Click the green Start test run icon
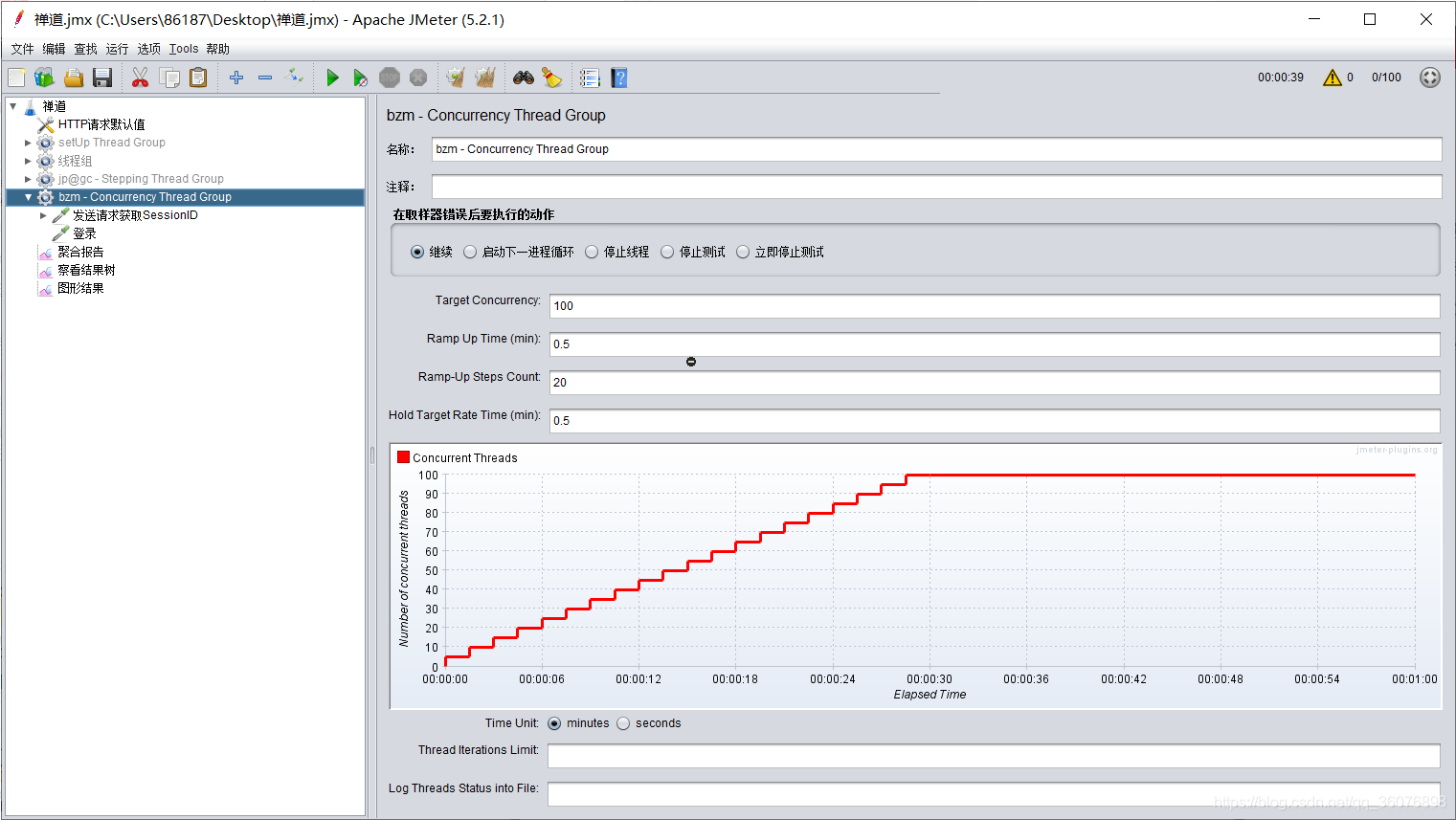 coord(332,78)
